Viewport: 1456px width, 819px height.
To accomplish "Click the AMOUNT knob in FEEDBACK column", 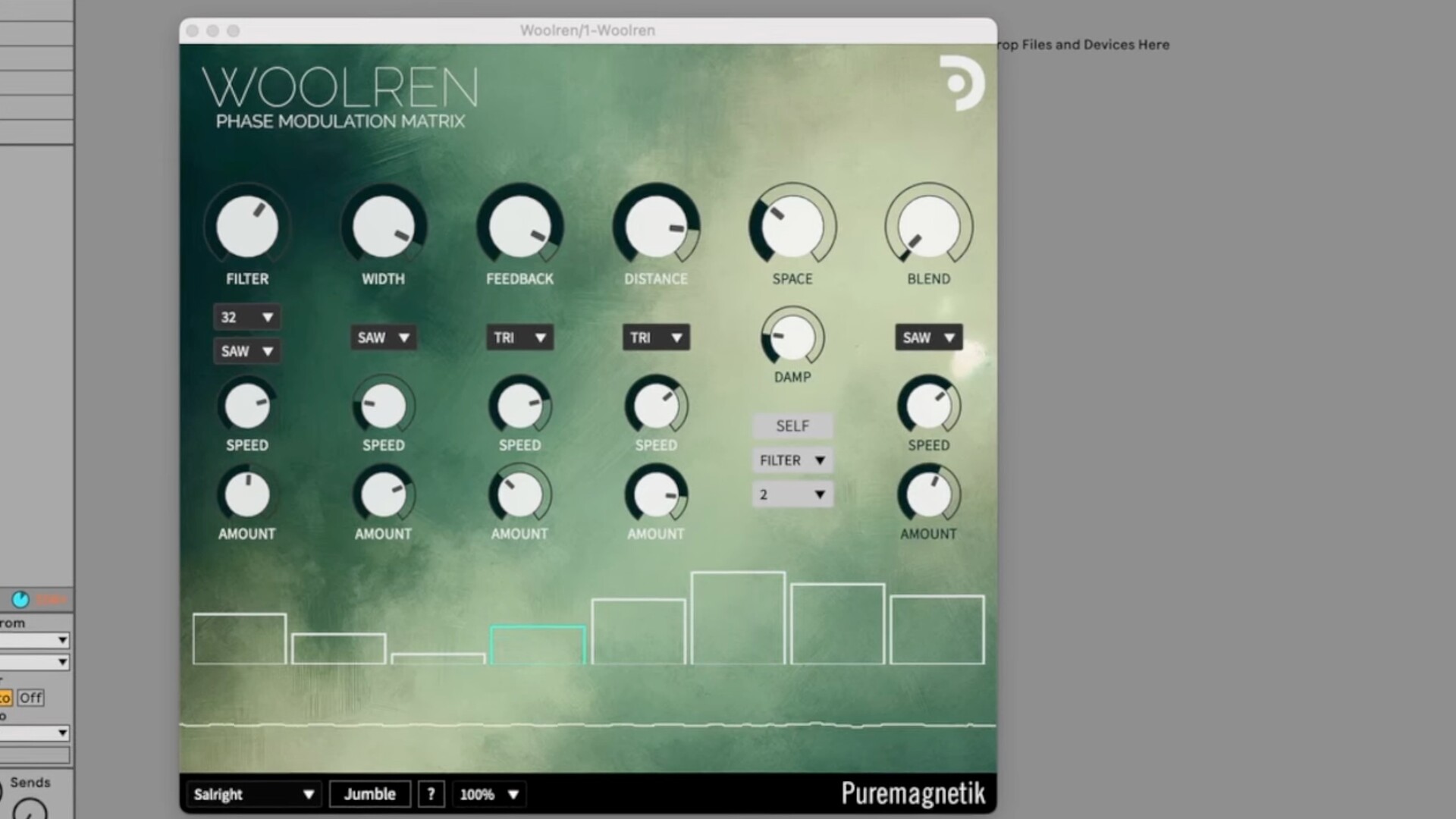I will coord(520,495).
